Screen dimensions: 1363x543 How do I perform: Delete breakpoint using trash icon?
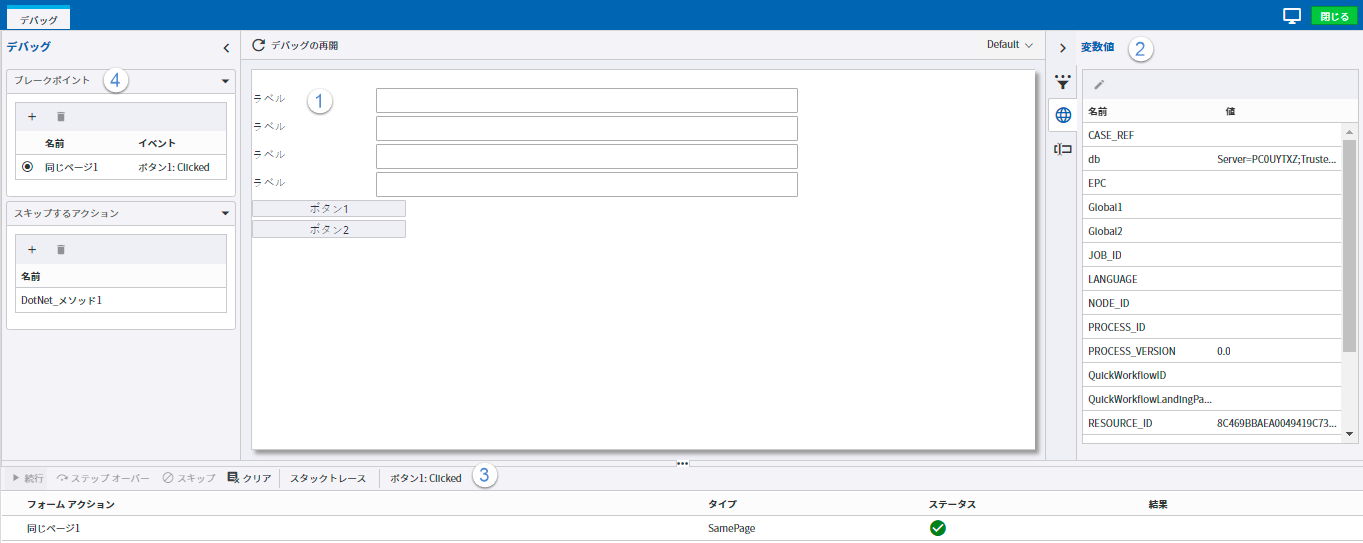pos(60,117)
